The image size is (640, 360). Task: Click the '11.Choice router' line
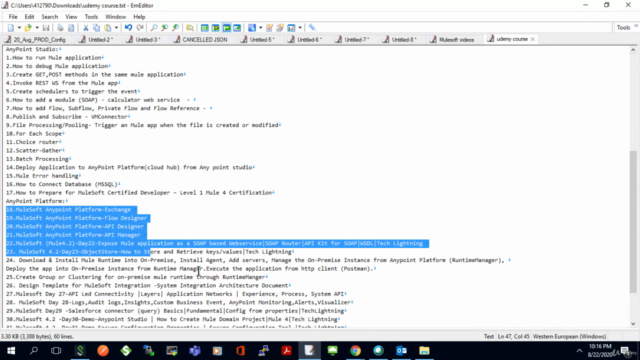coord(32,142)
